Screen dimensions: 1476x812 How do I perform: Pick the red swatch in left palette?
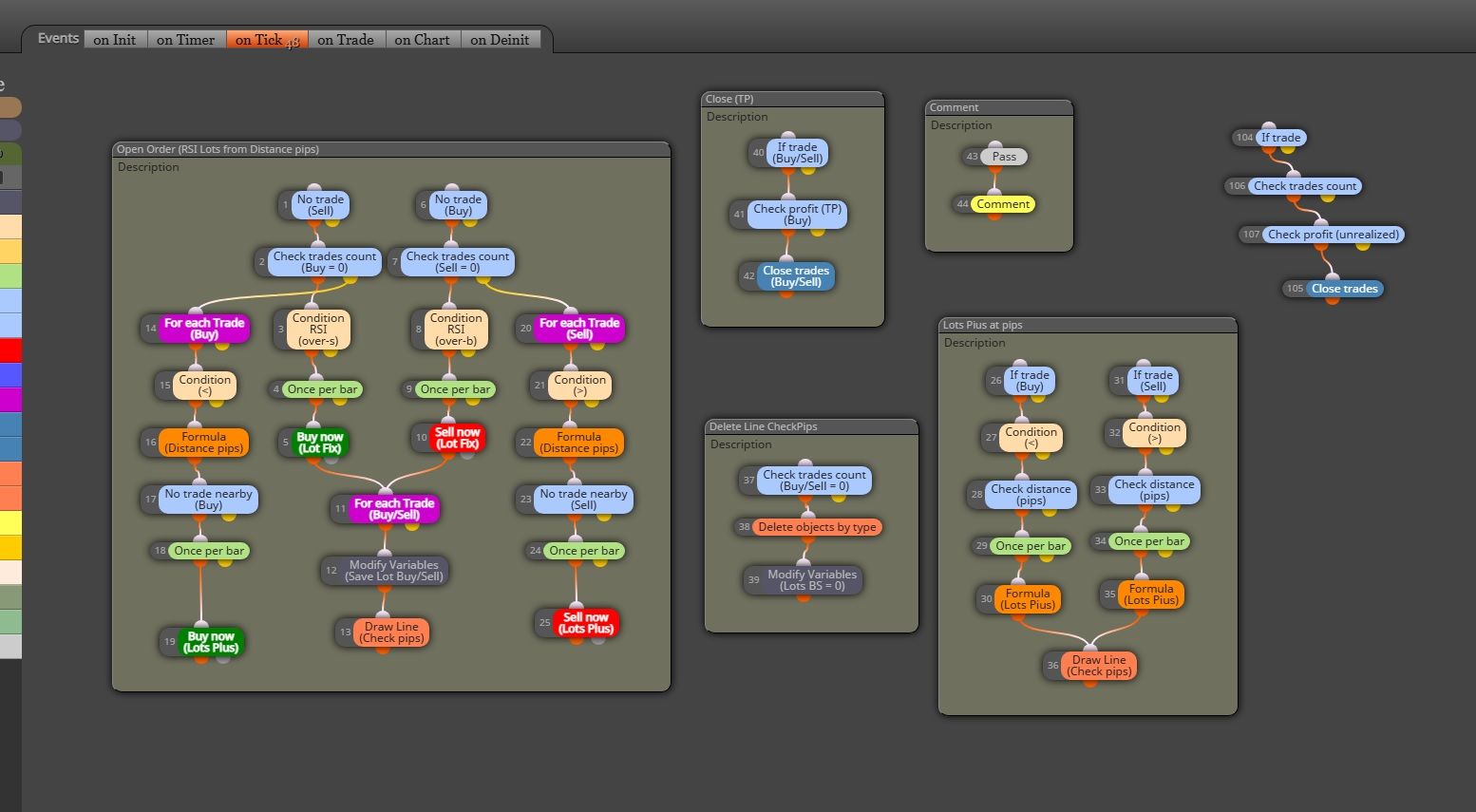(10, 350)
